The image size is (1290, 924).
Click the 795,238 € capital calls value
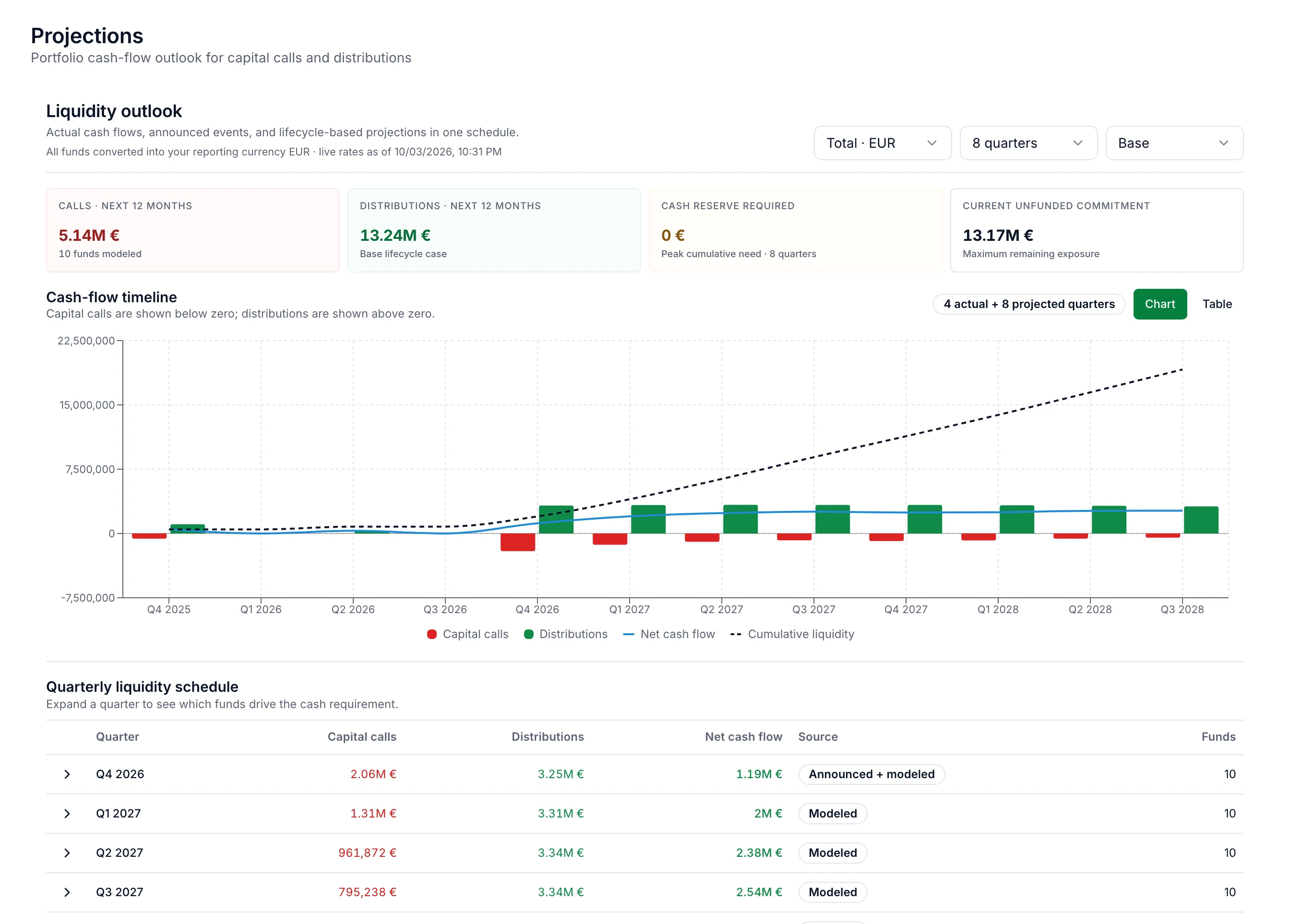[368, 892]
